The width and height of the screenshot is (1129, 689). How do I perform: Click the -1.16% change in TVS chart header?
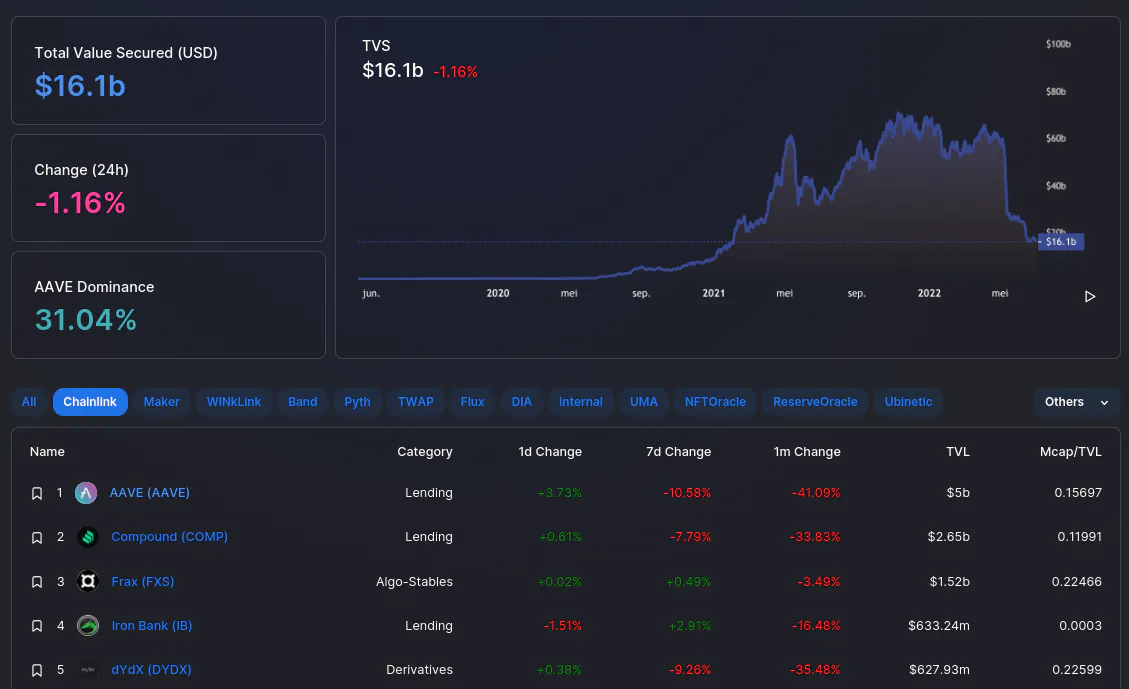click(456, 72)
